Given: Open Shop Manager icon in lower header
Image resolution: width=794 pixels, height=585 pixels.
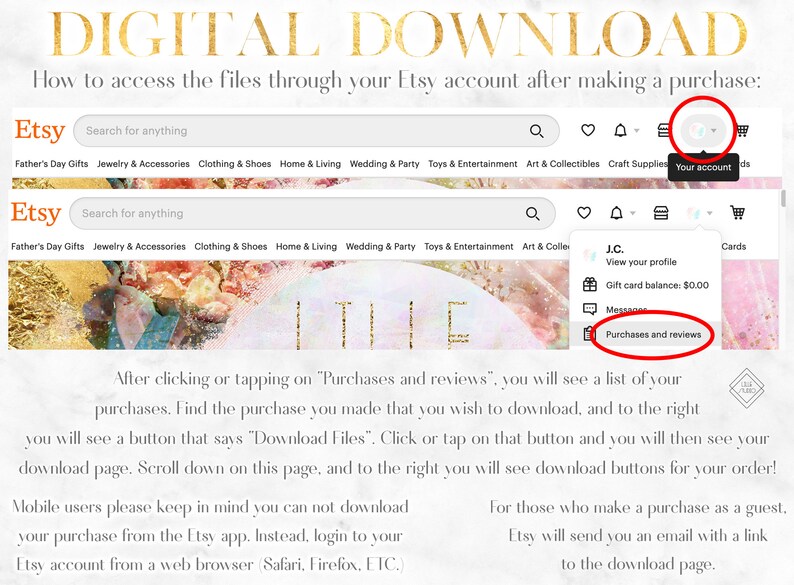Looking at the screenshot, I should tap(661, 213).
